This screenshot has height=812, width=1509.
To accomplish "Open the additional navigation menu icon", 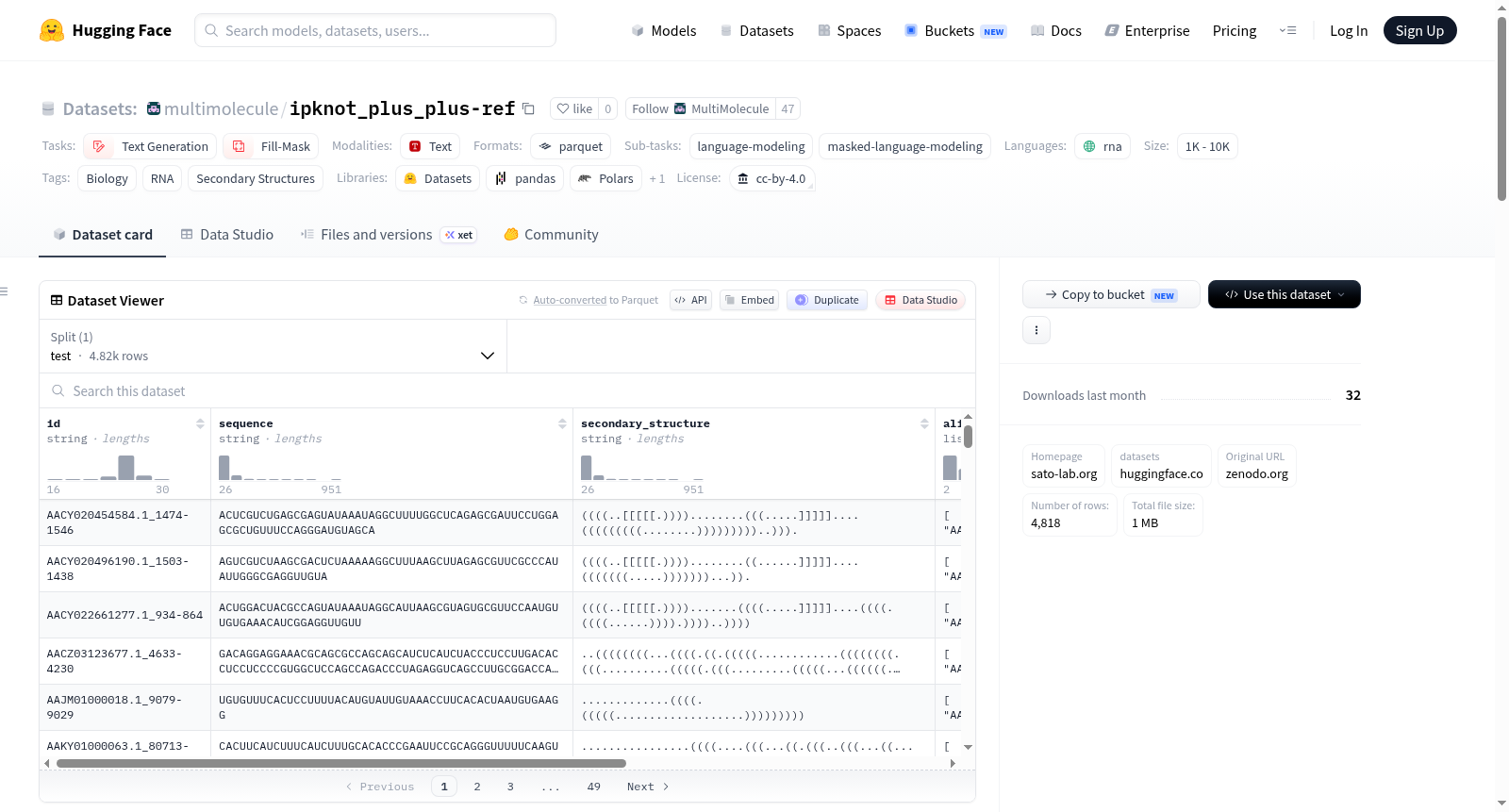I will (x=1287, y=30).
